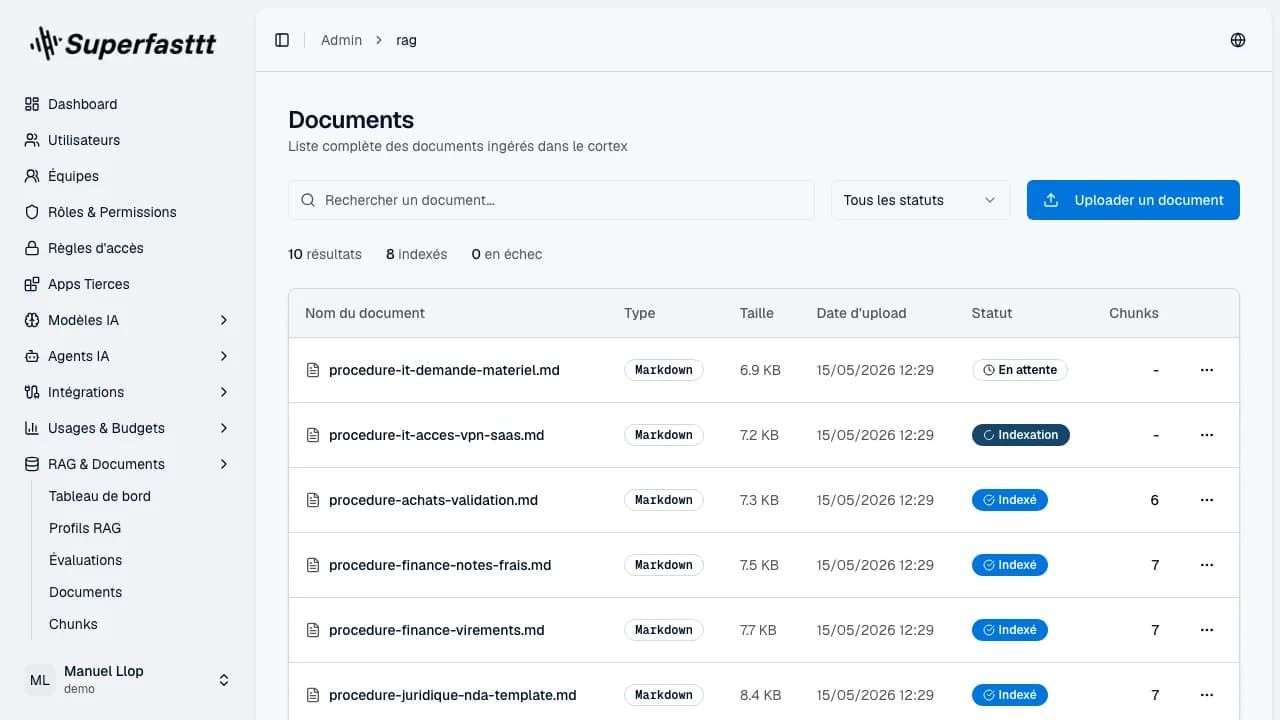Click Indexé badge for procedure-finance-notes-frais.md

point(1010,565)
